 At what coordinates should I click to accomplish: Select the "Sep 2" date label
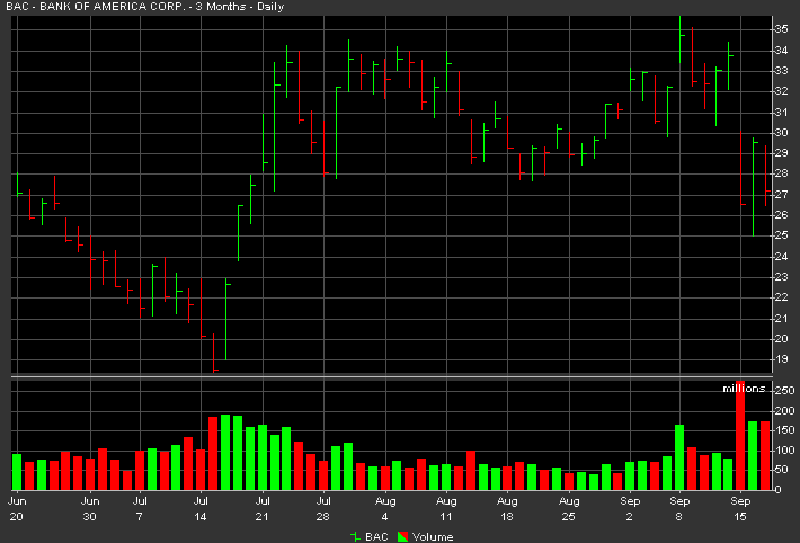(630, 509)
